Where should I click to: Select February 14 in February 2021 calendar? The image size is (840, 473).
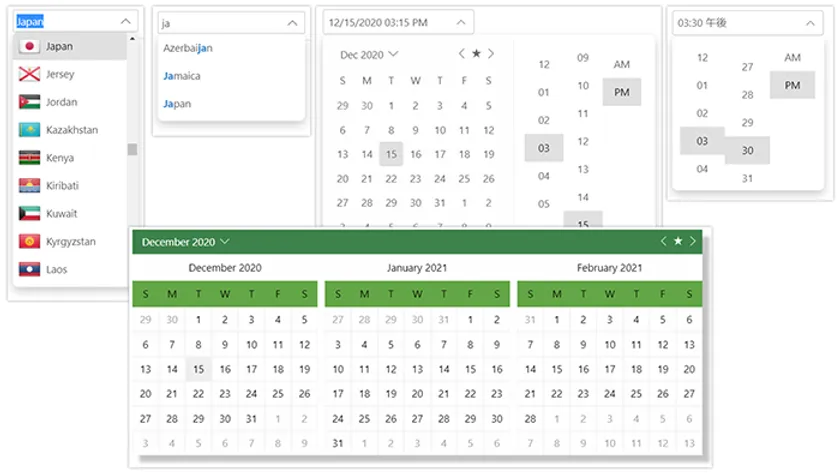point(530,369)
